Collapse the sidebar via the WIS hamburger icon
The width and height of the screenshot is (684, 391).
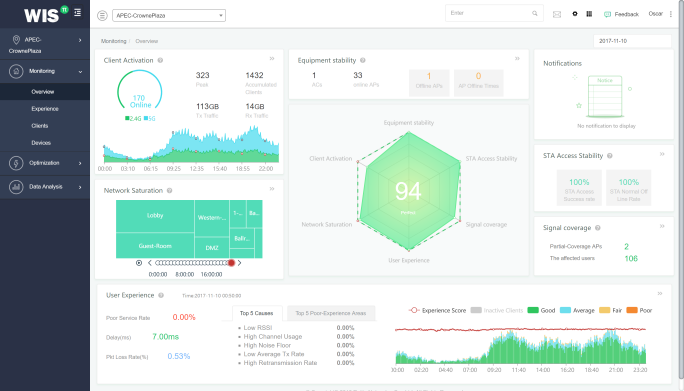(77, 13)
